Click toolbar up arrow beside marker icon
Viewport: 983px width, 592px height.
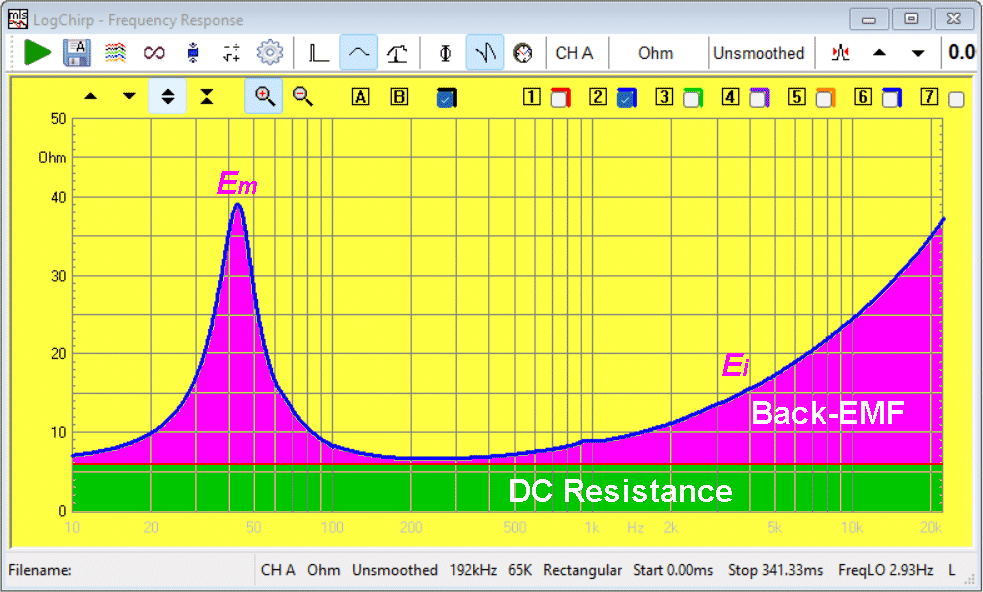pos(880,53)
